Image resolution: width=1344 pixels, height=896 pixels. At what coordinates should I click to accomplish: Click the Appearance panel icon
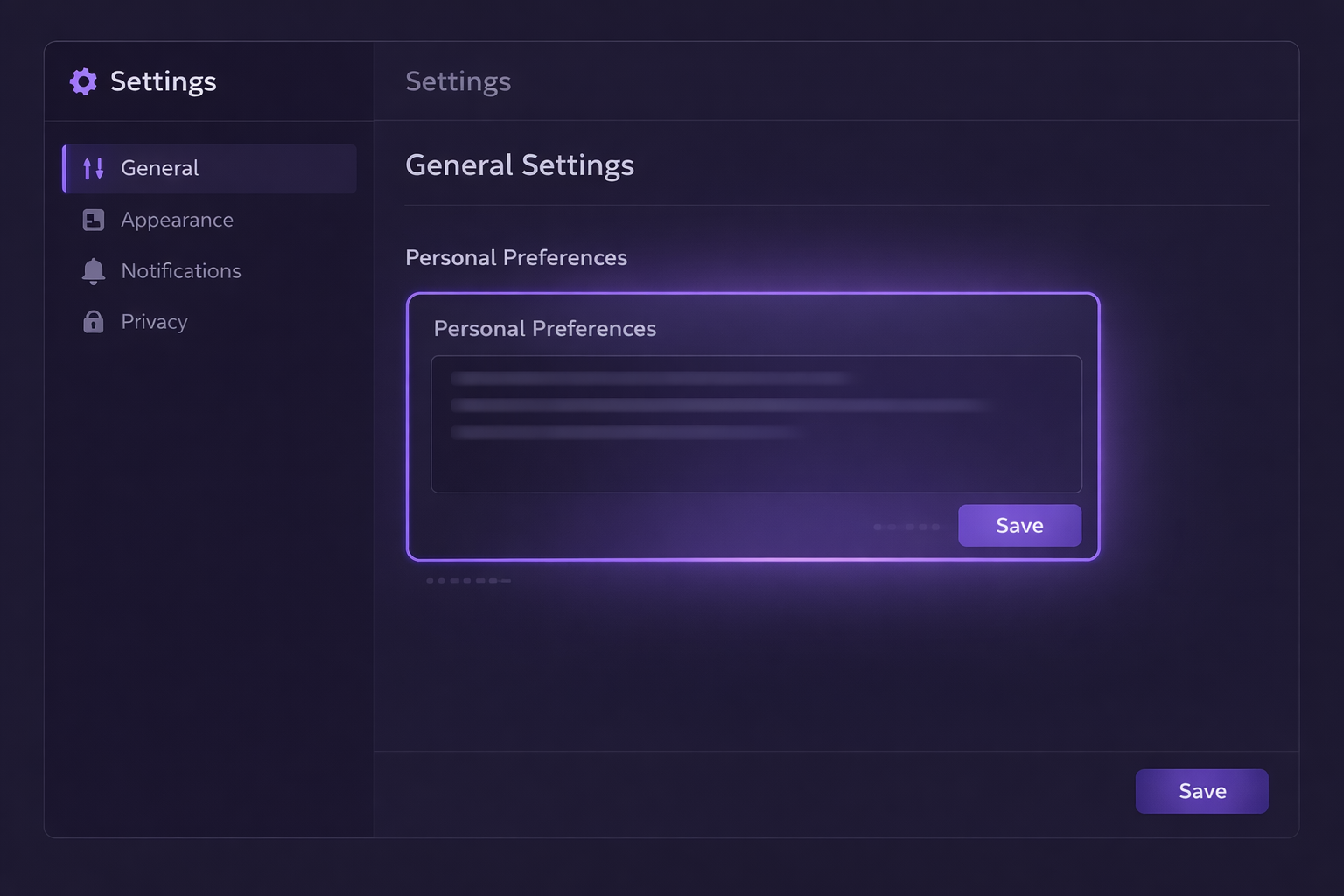tap(92, 220)
